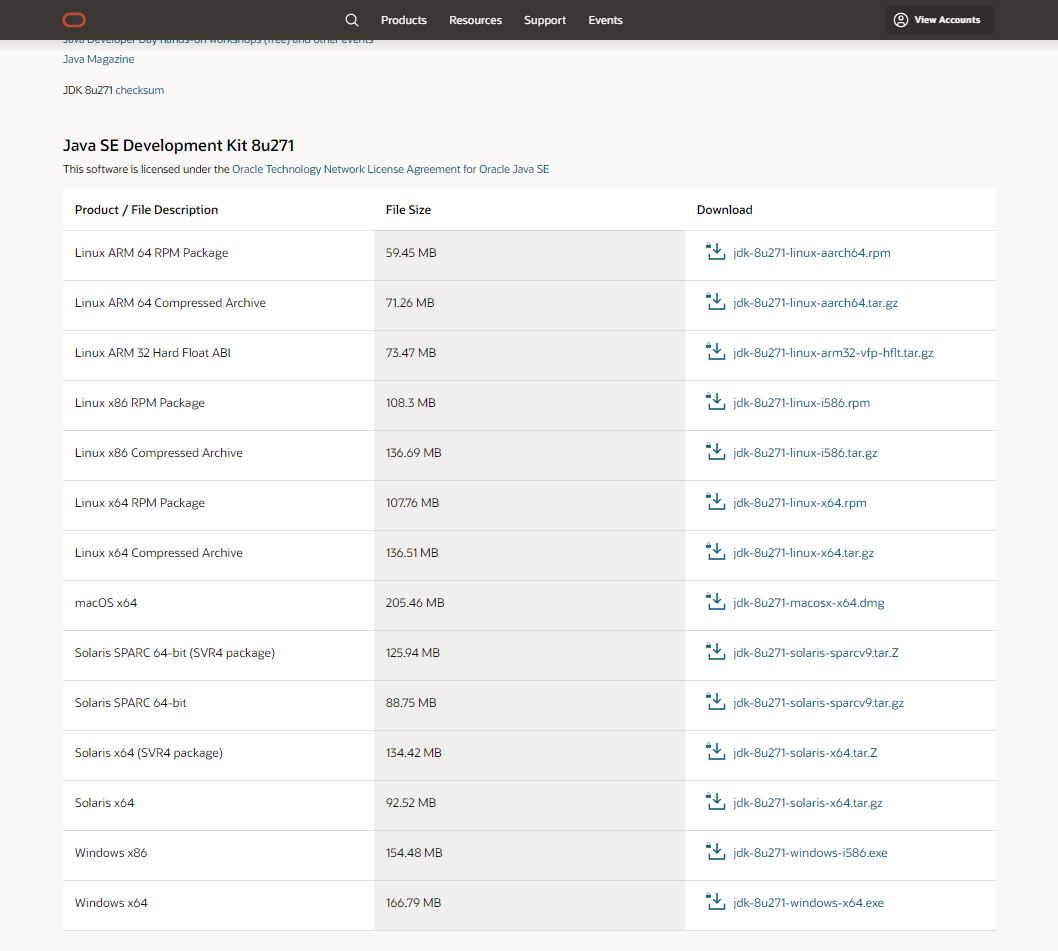This screenshot has height=951, width=1058.
Task: Select the 'Windows x86' description text
Action: coord(111,852)
